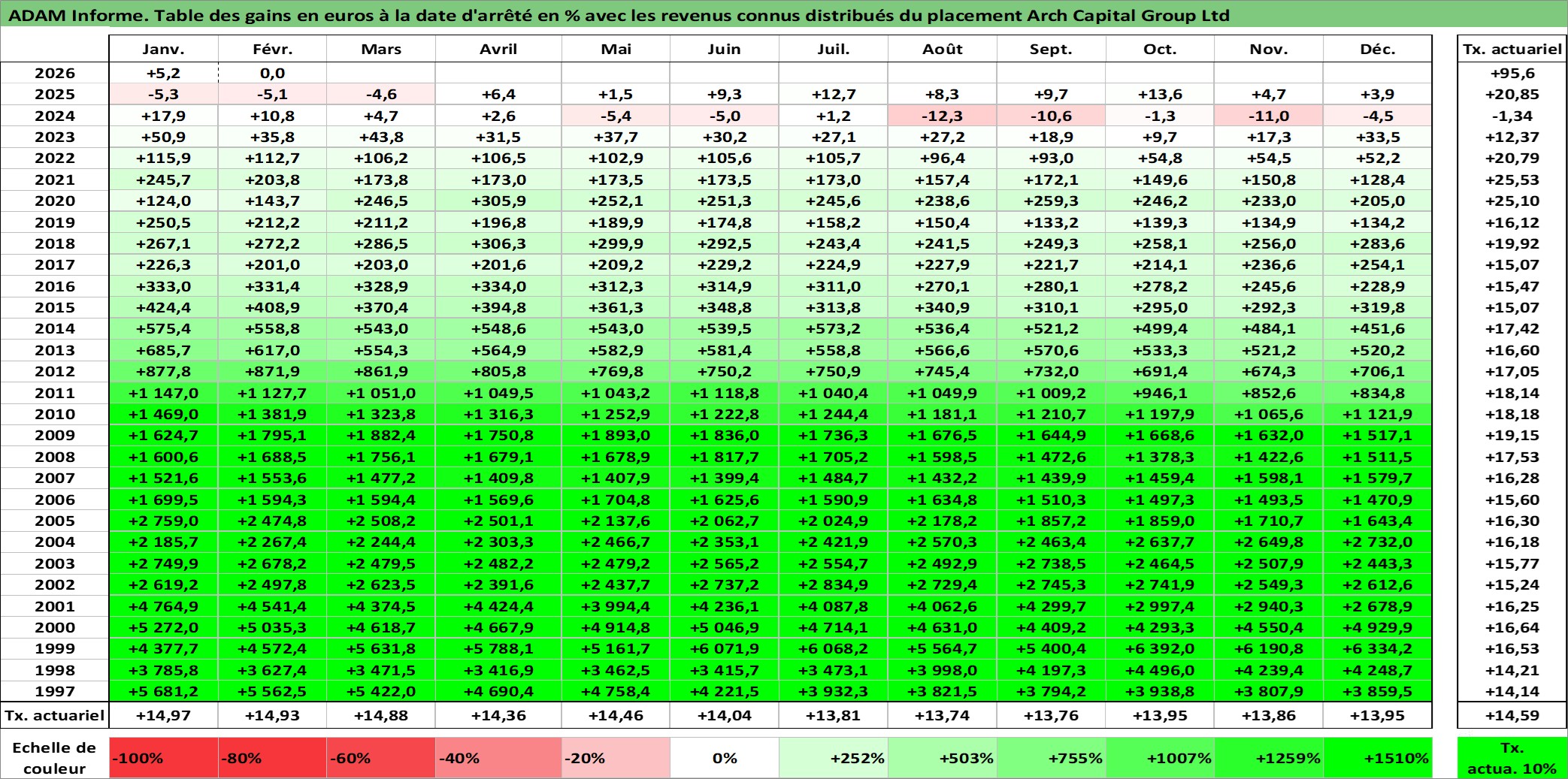The width and height of the screenshot is (1568, 779).
Task: Select the 2026 row label
Action: click(x=55, y=73)
